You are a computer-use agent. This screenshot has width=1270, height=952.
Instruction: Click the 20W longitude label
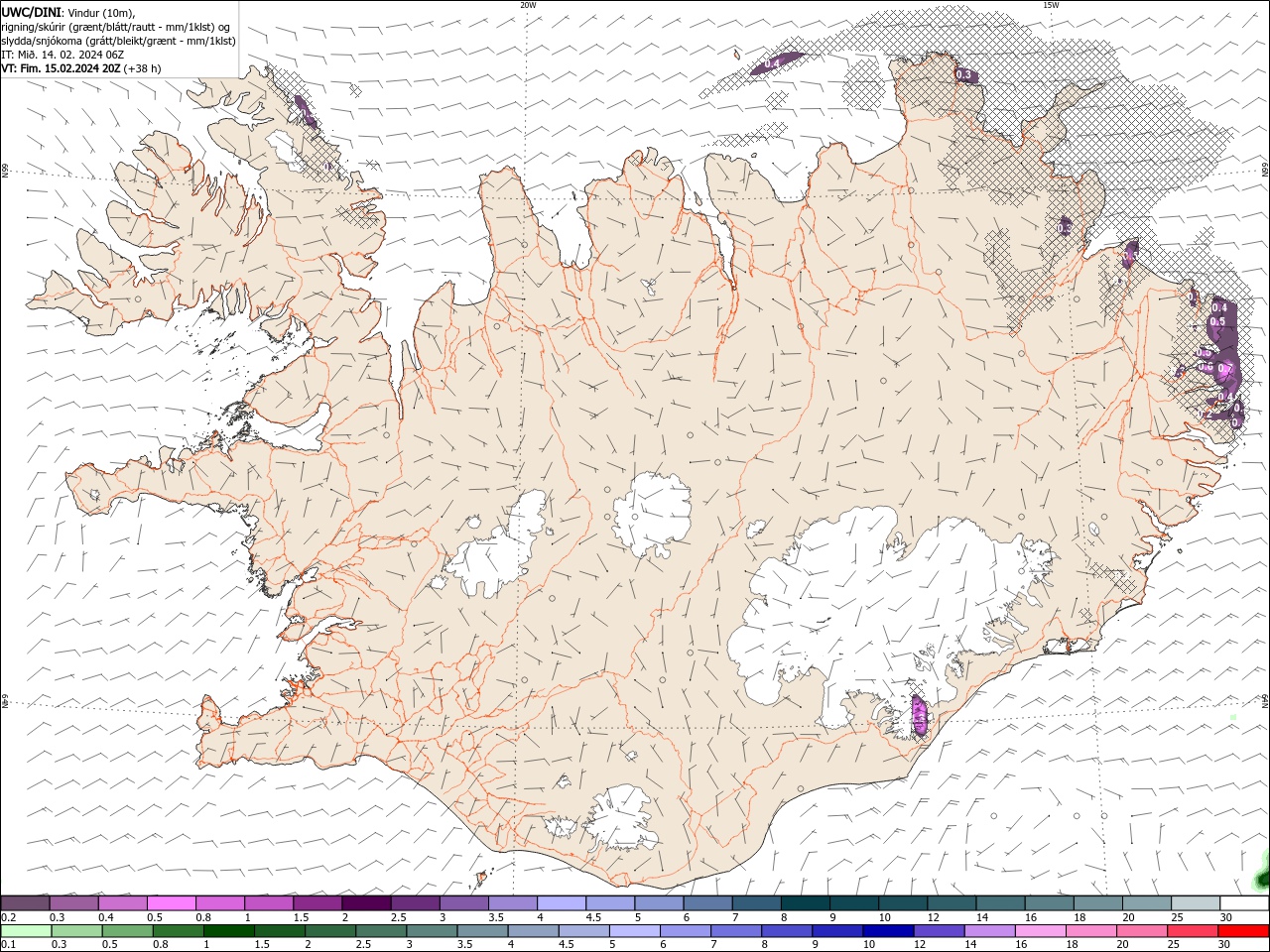point(528,5)
